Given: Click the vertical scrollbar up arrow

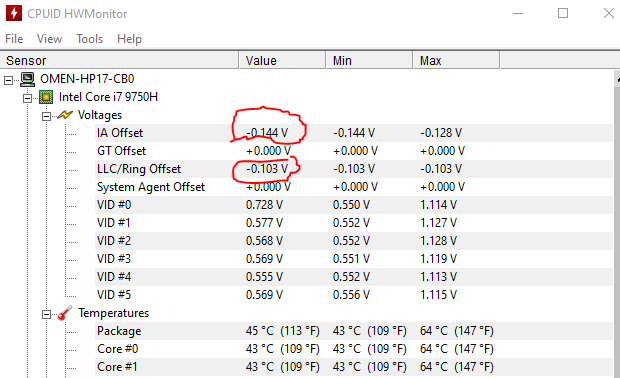Looking at the screenshot, I should click(x=617, y=79).
